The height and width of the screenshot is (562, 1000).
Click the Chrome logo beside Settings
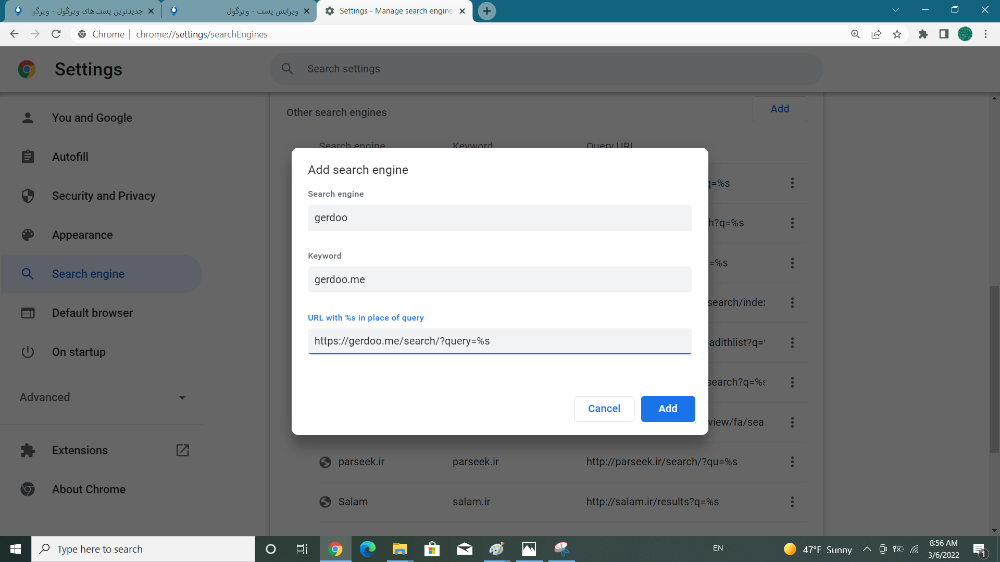pos(27,69)
